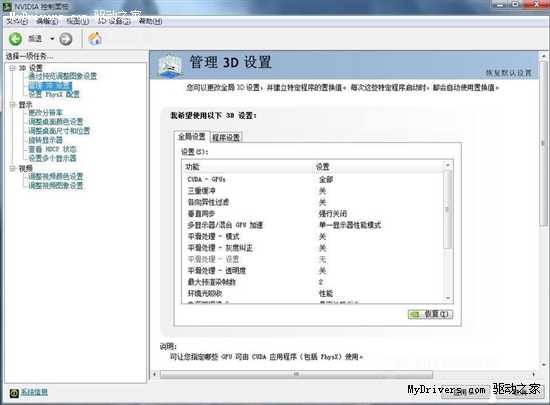Viewport: 550px width, 405px height.
Task: Go to the Home page icon
Action: point(95,39)
